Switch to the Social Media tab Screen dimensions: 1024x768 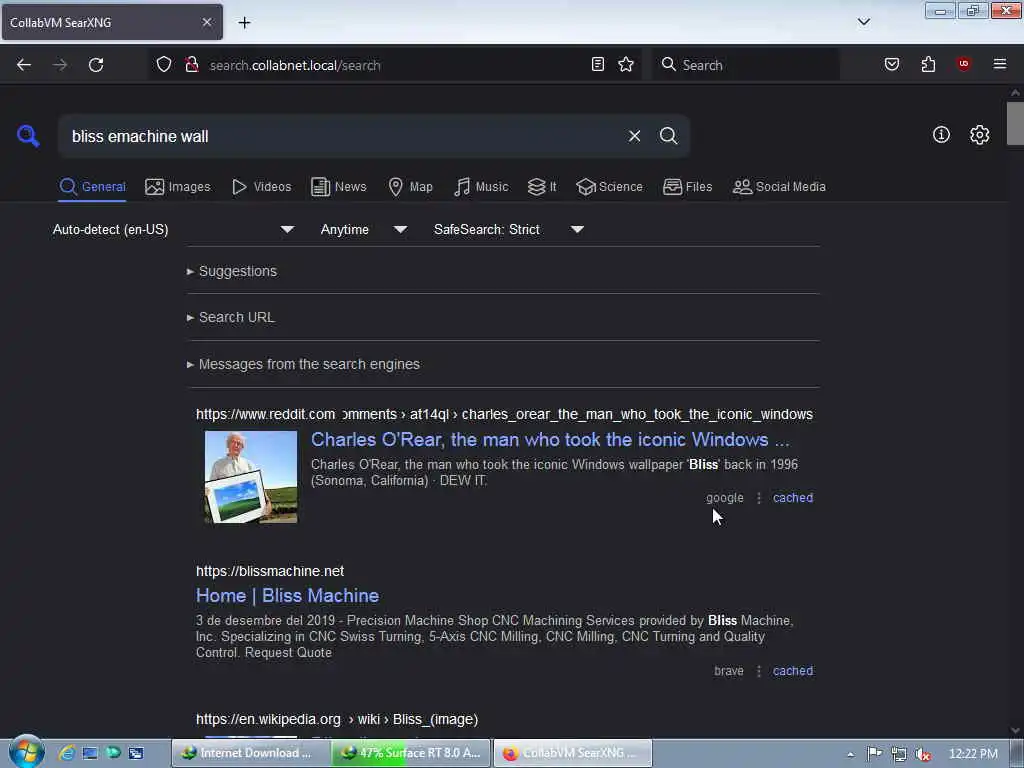pos(779,187)
